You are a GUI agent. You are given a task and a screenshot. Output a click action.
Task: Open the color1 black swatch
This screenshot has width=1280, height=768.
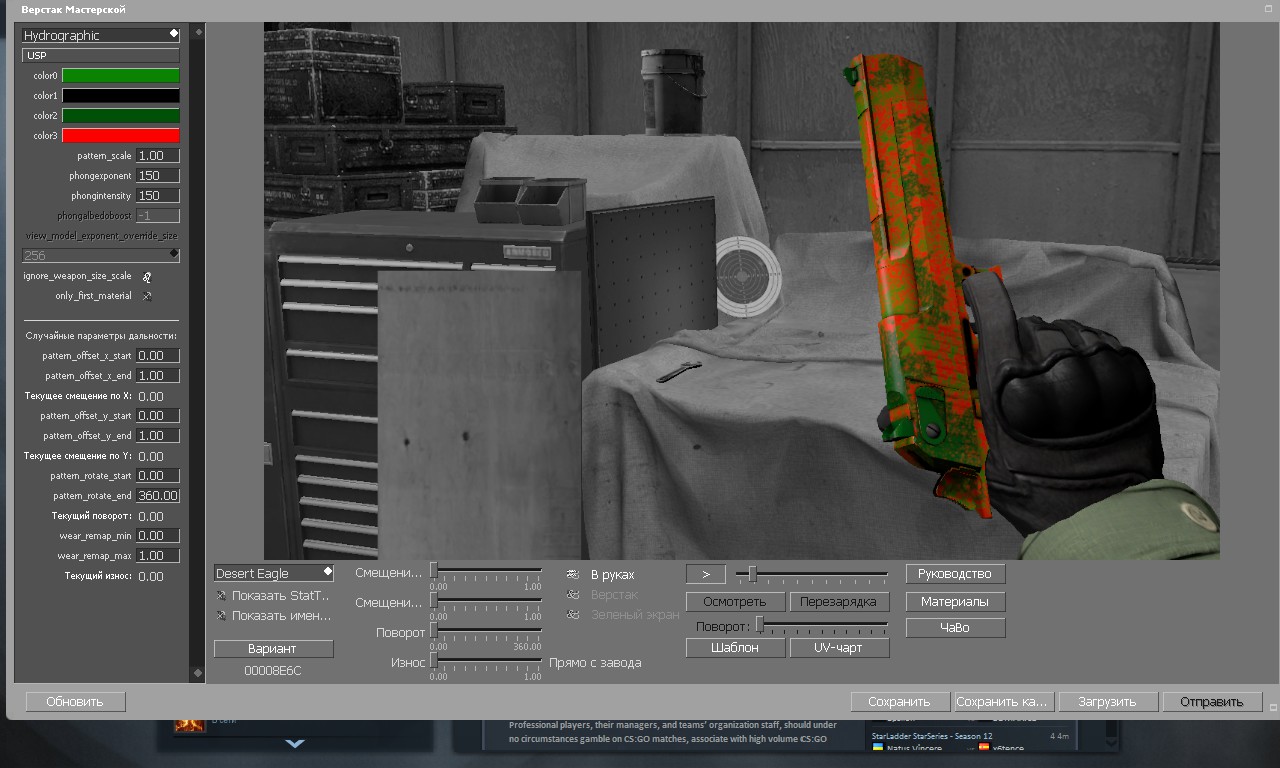pos(121,96)
